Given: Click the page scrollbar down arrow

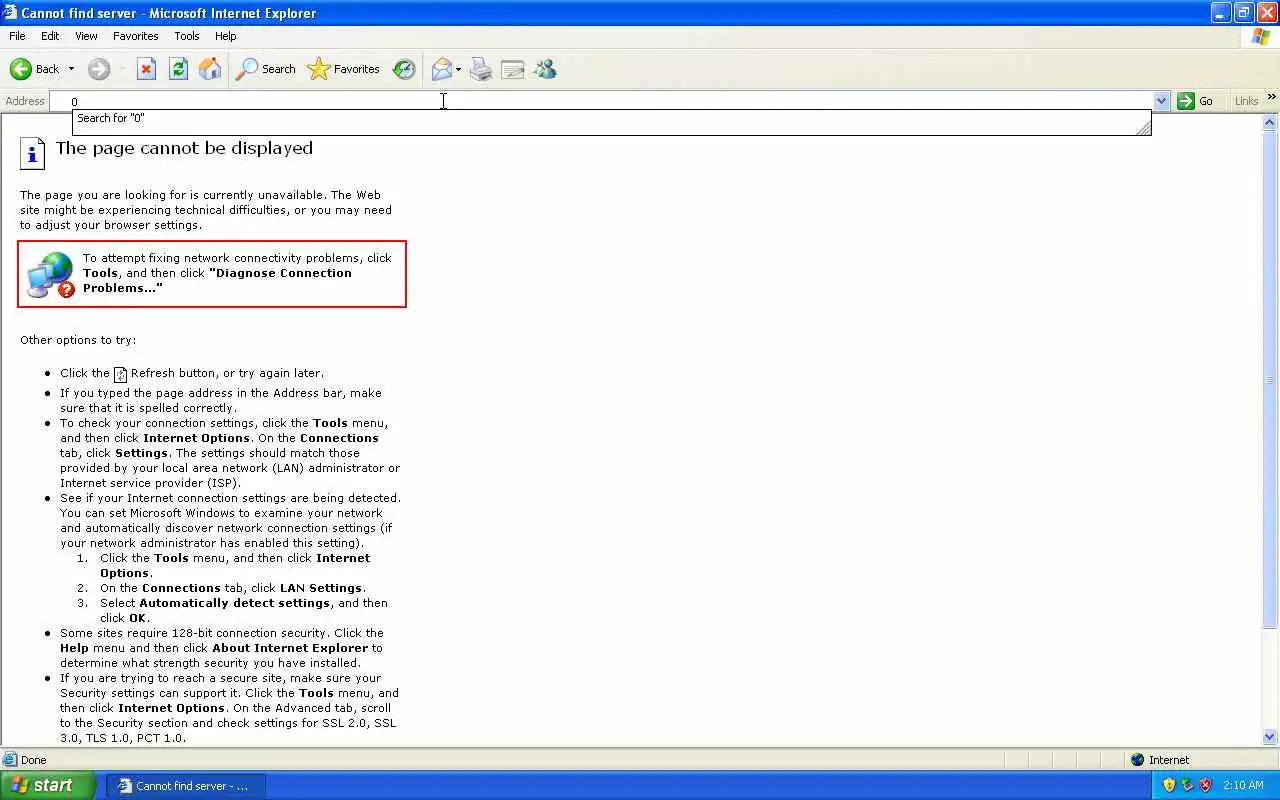Looking at the screenshot, I should 1271,737.
